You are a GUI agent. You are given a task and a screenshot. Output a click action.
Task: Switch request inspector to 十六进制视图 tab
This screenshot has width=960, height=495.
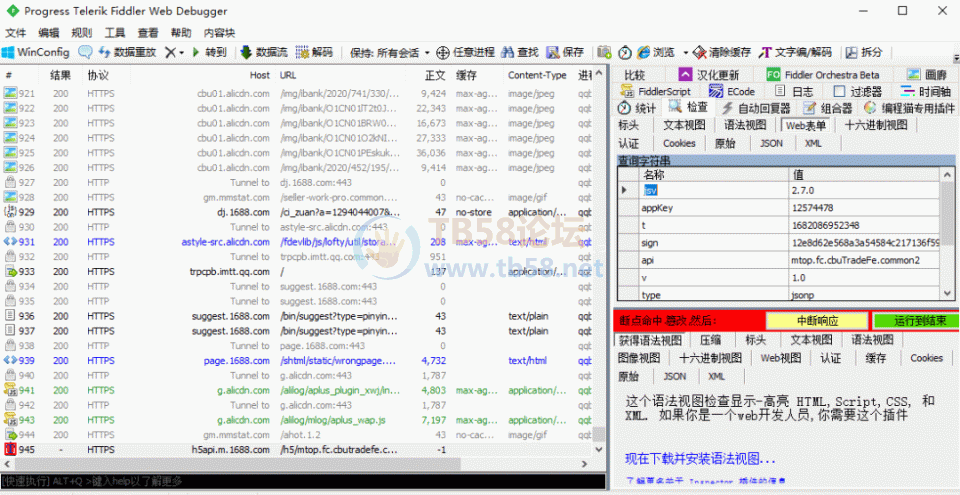tap(876, 125)
